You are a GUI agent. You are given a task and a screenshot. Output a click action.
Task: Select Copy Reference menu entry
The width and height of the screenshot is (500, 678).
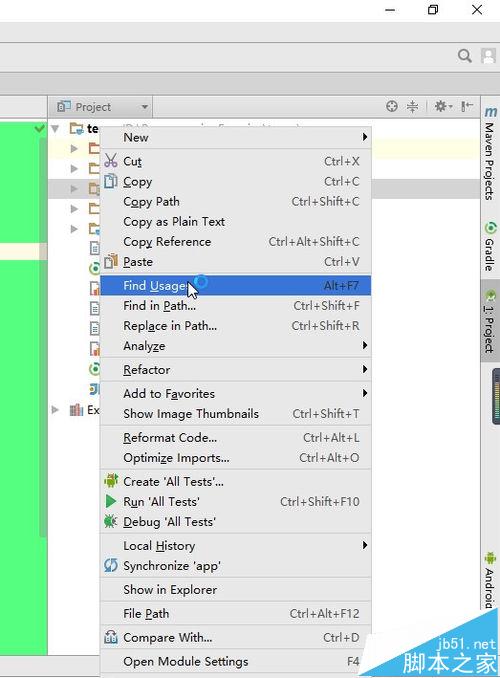(x=236, y=242)
